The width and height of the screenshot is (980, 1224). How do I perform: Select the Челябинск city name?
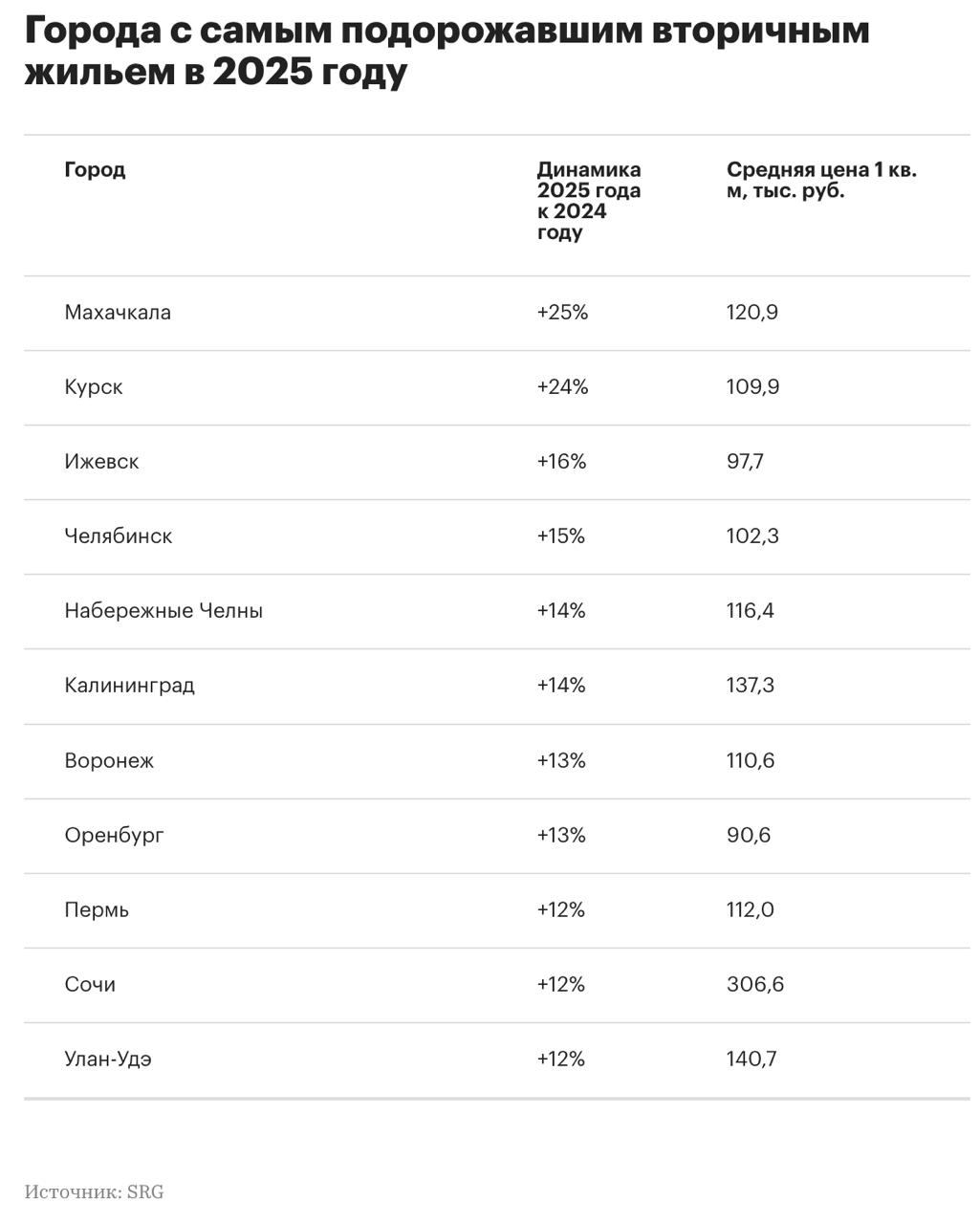pyautogui.click(x=119, y=536)
